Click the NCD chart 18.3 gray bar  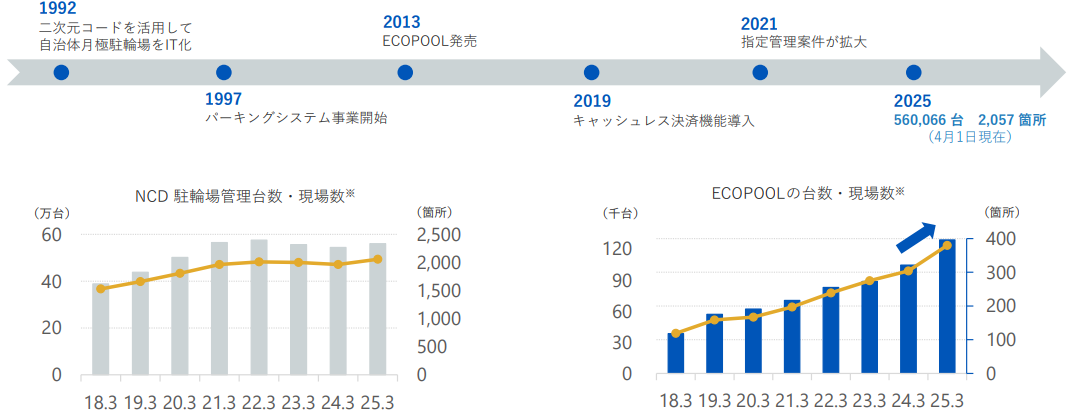point(100,329)
